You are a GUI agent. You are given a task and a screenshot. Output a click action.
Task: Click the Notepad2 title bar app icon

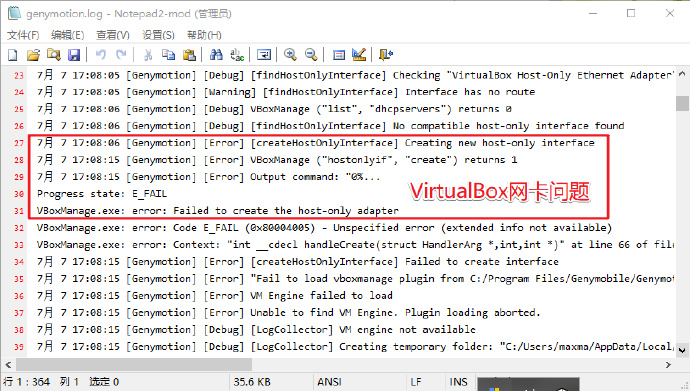14,13
